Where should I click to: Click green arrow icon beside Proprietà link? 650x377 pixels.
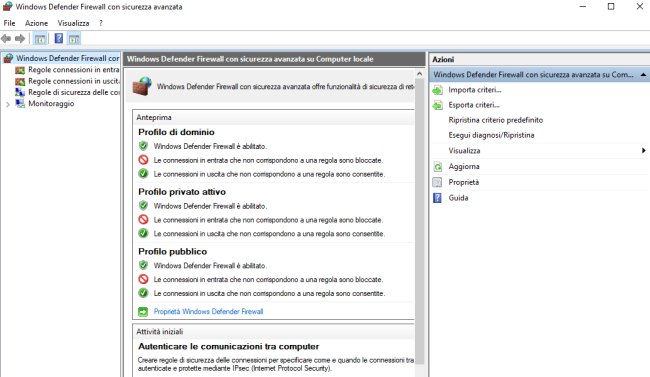click(143, 311)
